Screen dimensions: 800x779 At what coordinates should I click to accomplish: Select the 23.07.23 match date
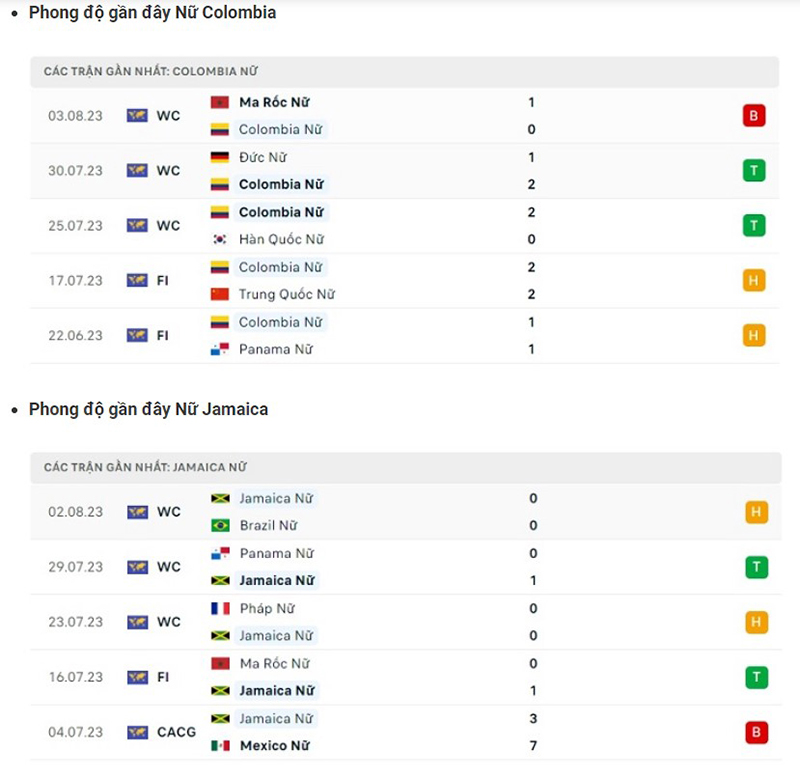click(76, 622)
